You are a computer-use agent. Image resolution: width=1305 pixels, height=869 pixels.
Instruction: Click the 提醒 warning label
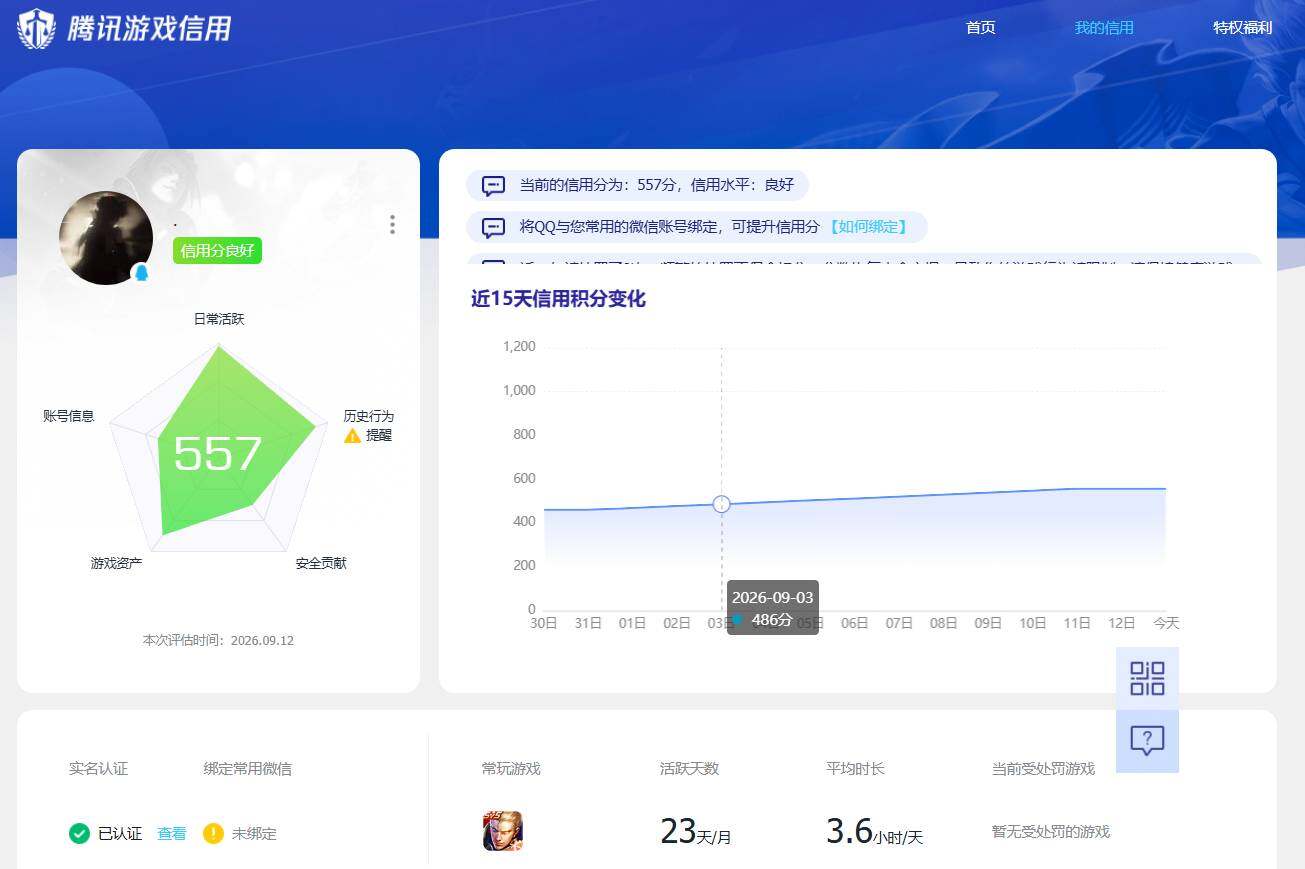(379, 436)
